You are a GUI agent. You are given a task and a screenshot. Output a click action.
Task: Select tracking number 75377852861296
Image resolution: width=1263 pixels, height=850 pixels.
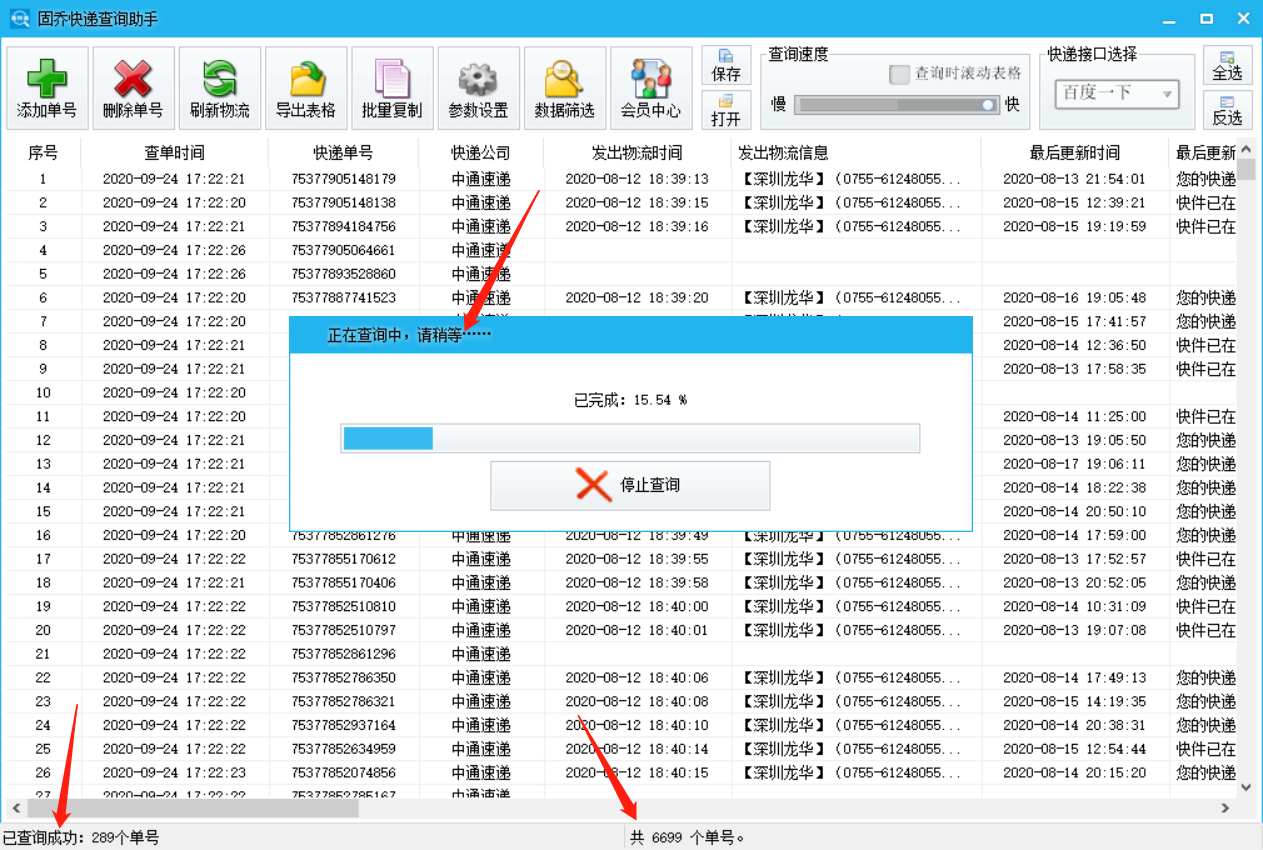343,654
